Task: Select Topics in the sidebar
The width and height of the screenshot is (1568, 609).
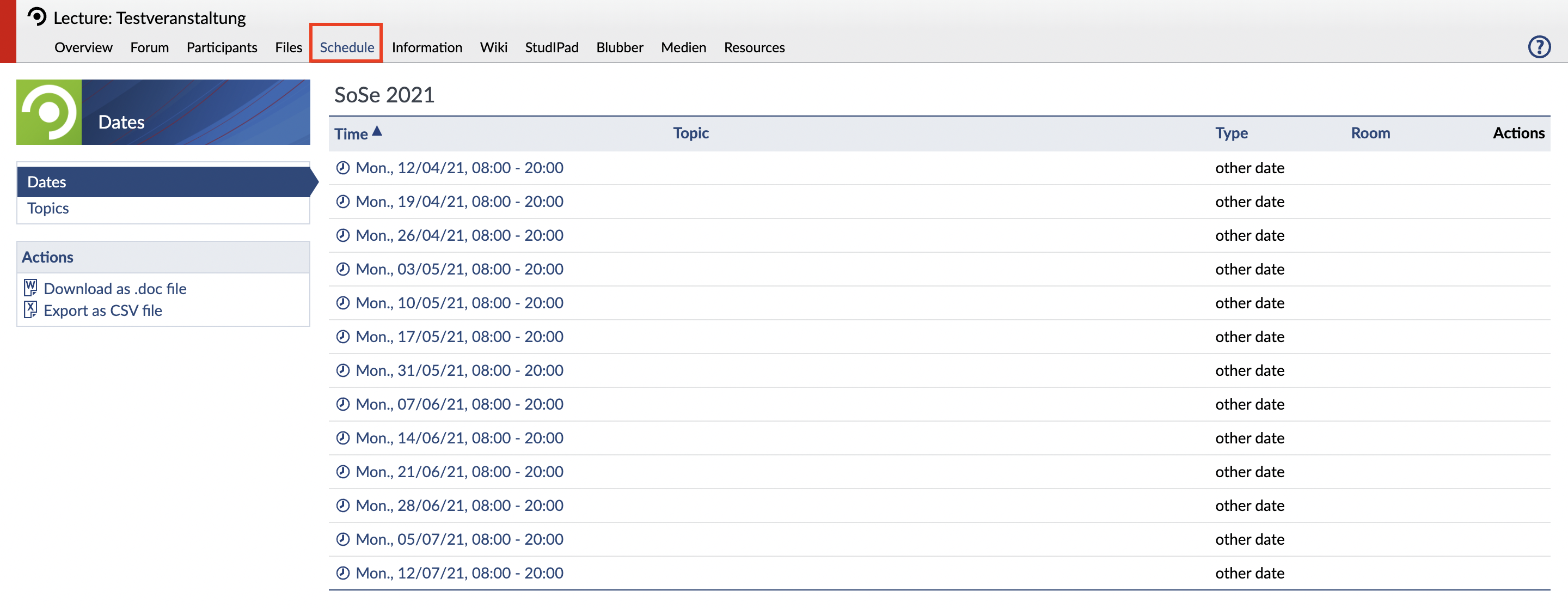Action: point(48,208)
